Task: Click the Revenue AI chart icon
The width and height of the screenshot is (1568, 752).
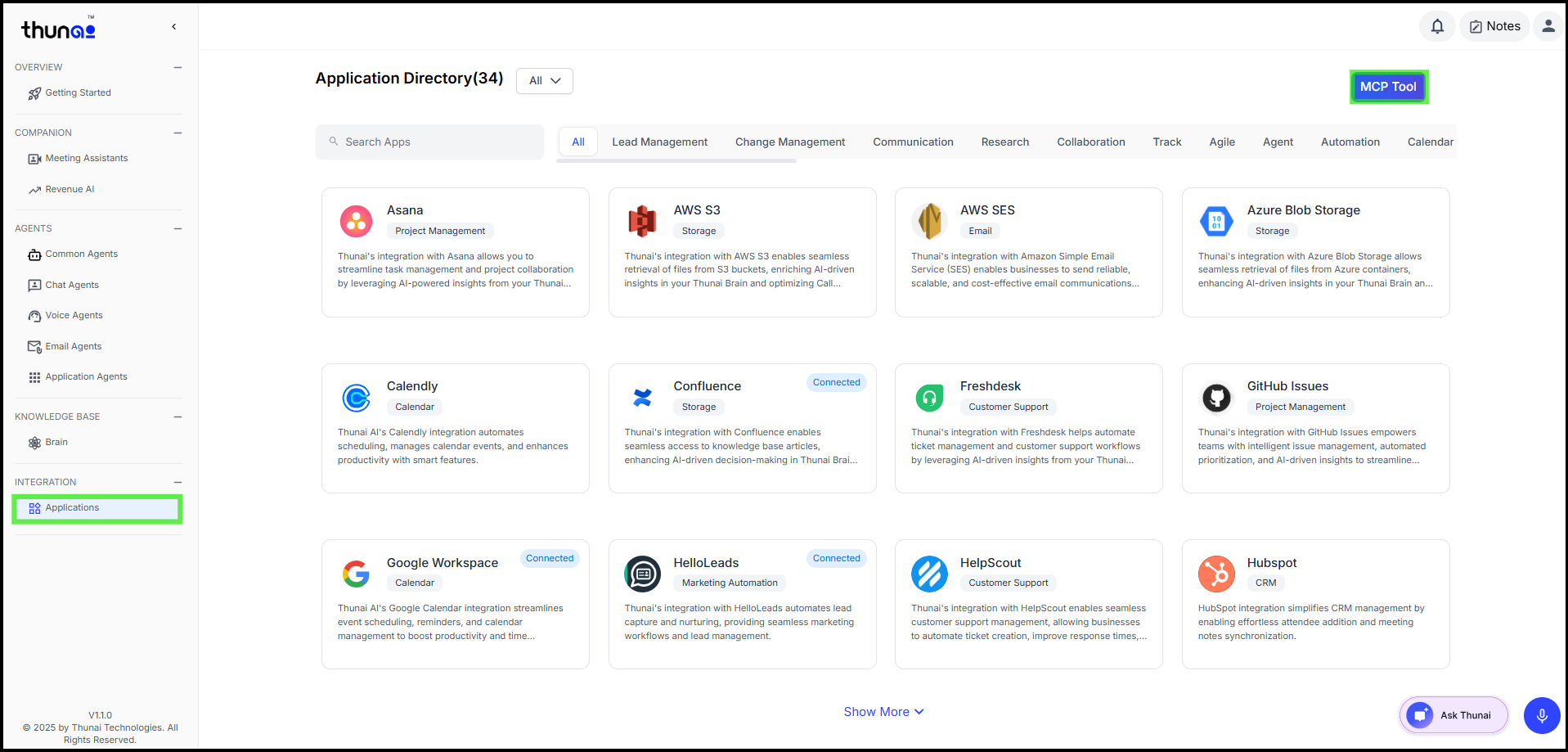Action: 34,190
